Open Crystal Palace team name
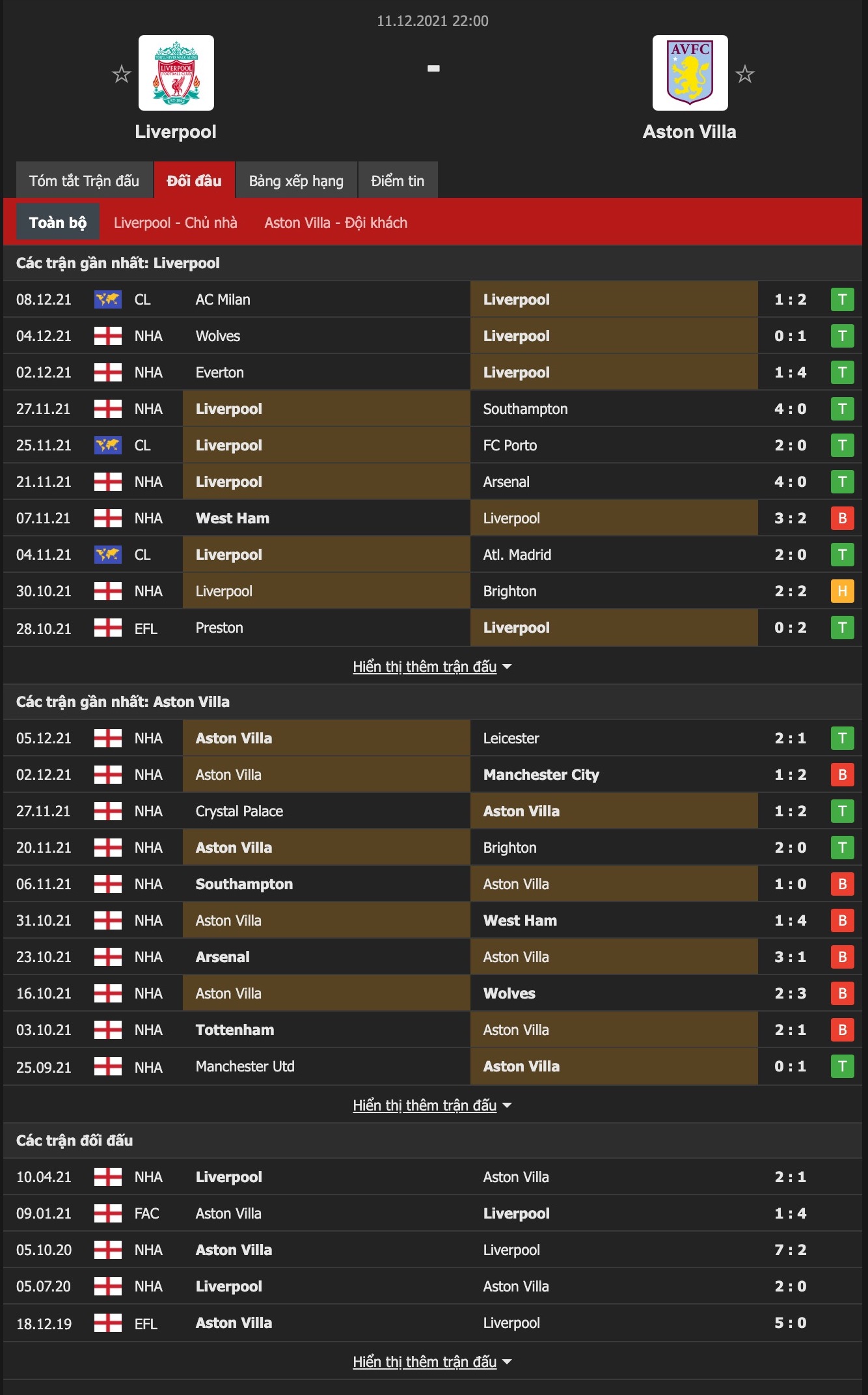The image size is (868, 1395). click(239, 811)
